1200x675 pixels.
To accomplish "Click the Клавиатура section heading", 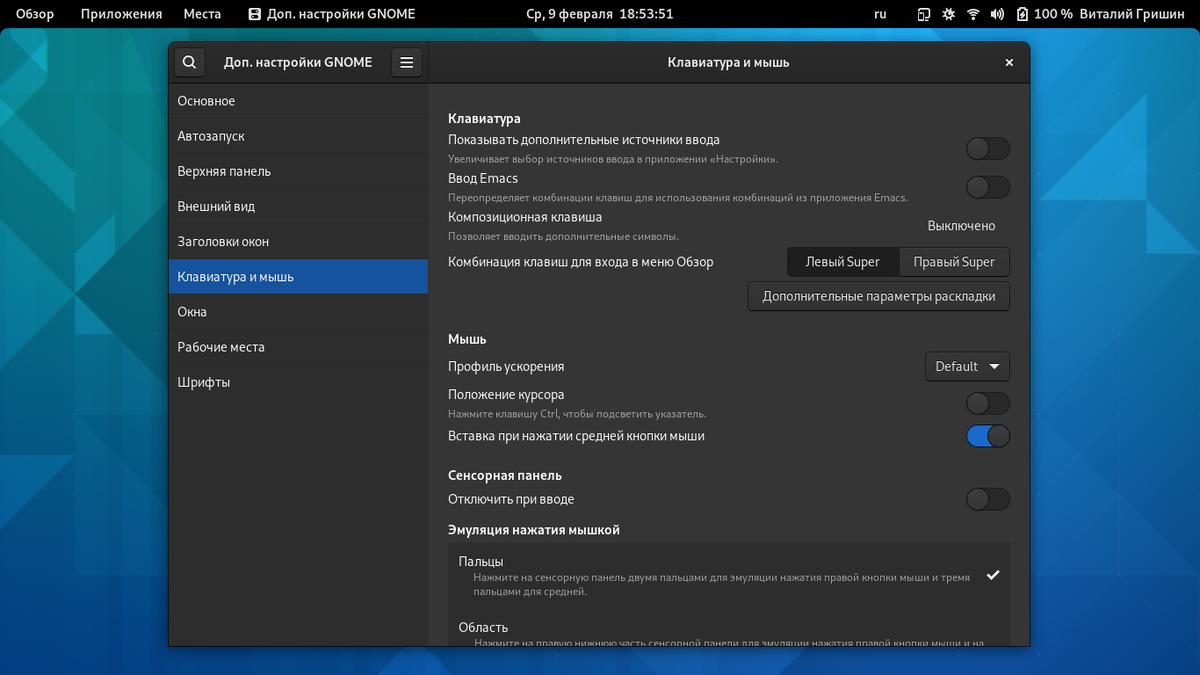I will [x=484, y=118].
